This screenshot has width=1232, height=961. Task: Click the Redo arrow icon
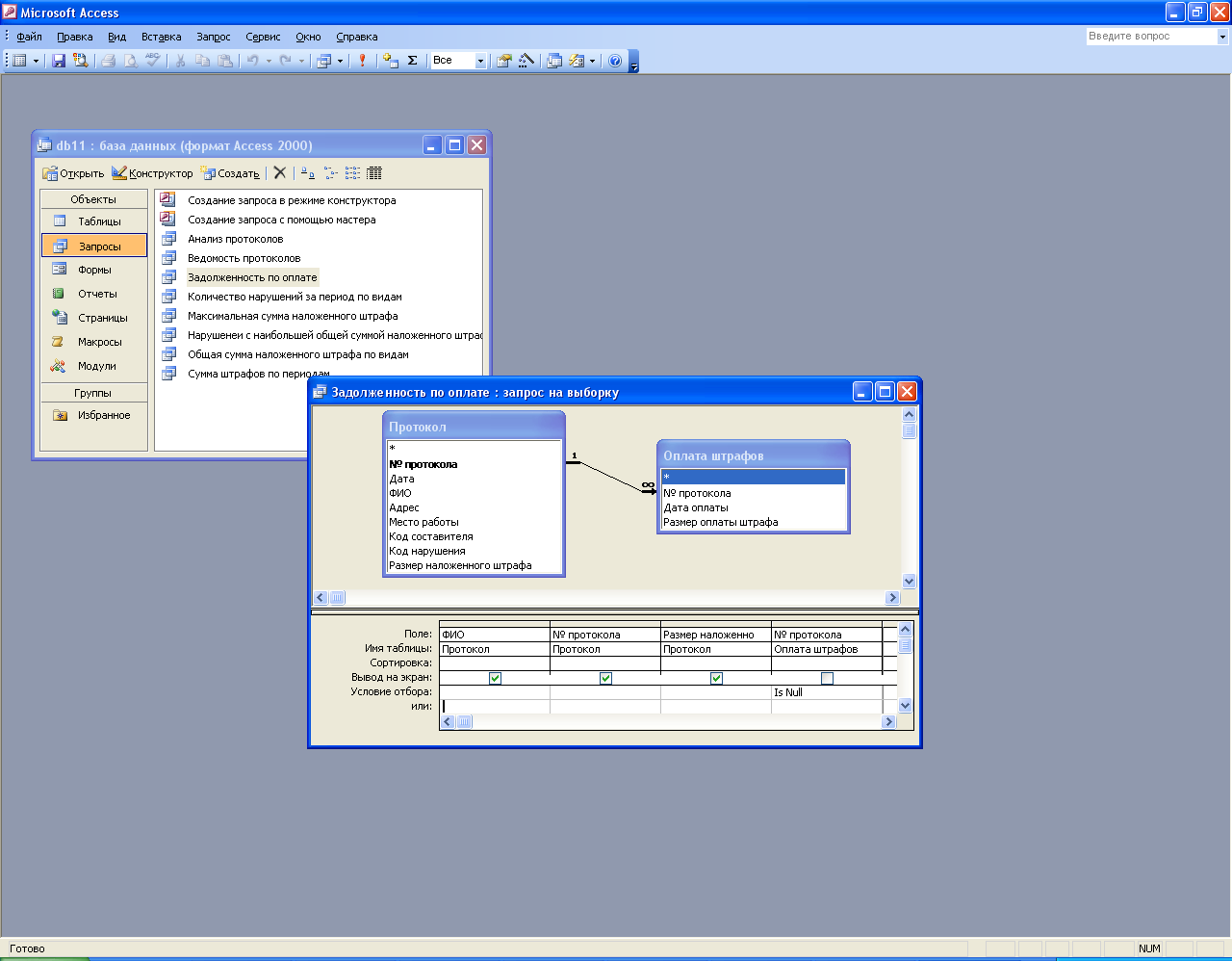click(286, 61)
